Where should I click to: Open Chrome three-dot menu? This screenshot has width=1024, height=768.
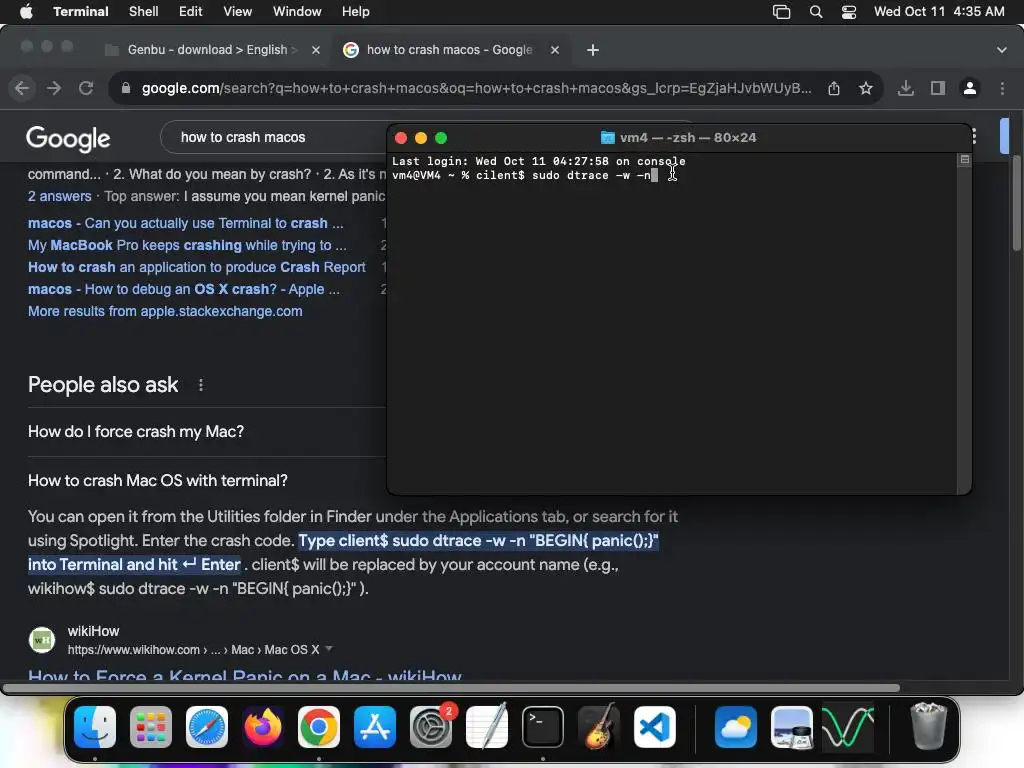(x=1002, y=88)
